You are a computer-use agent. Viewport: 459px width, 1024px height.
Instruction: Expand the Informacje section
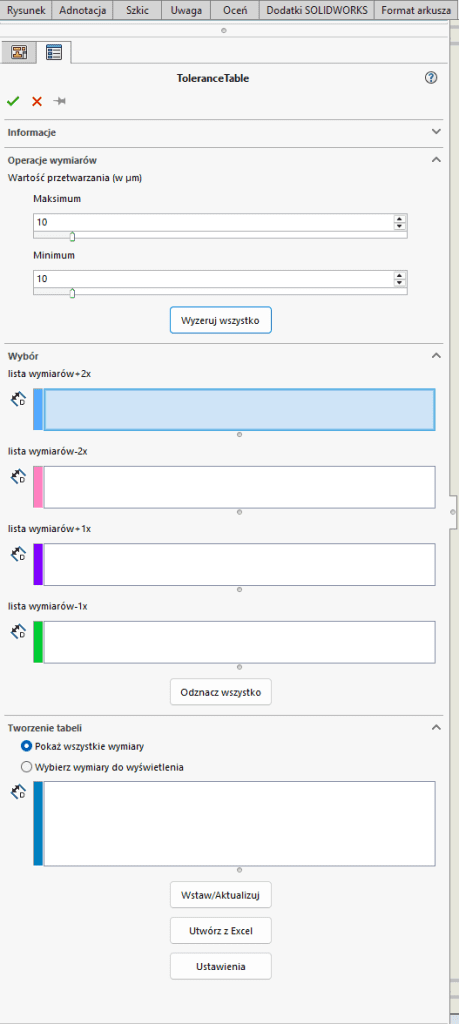pos(437,132)
